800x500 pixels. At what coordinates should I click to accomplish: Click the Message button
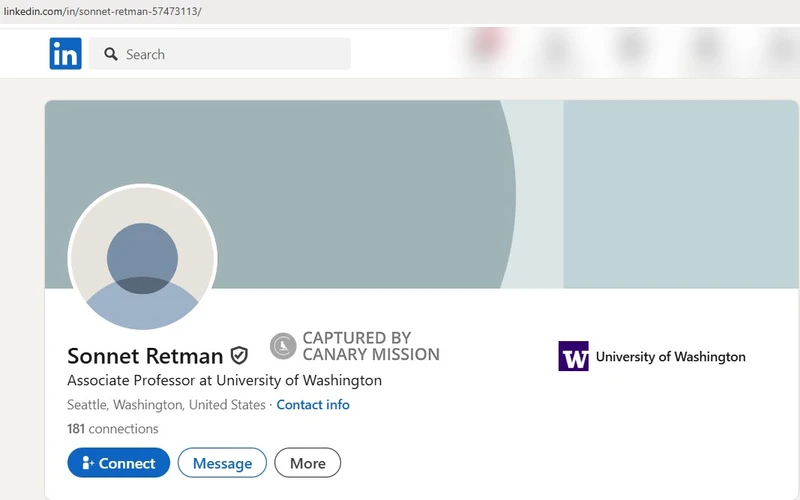[222, 463]
